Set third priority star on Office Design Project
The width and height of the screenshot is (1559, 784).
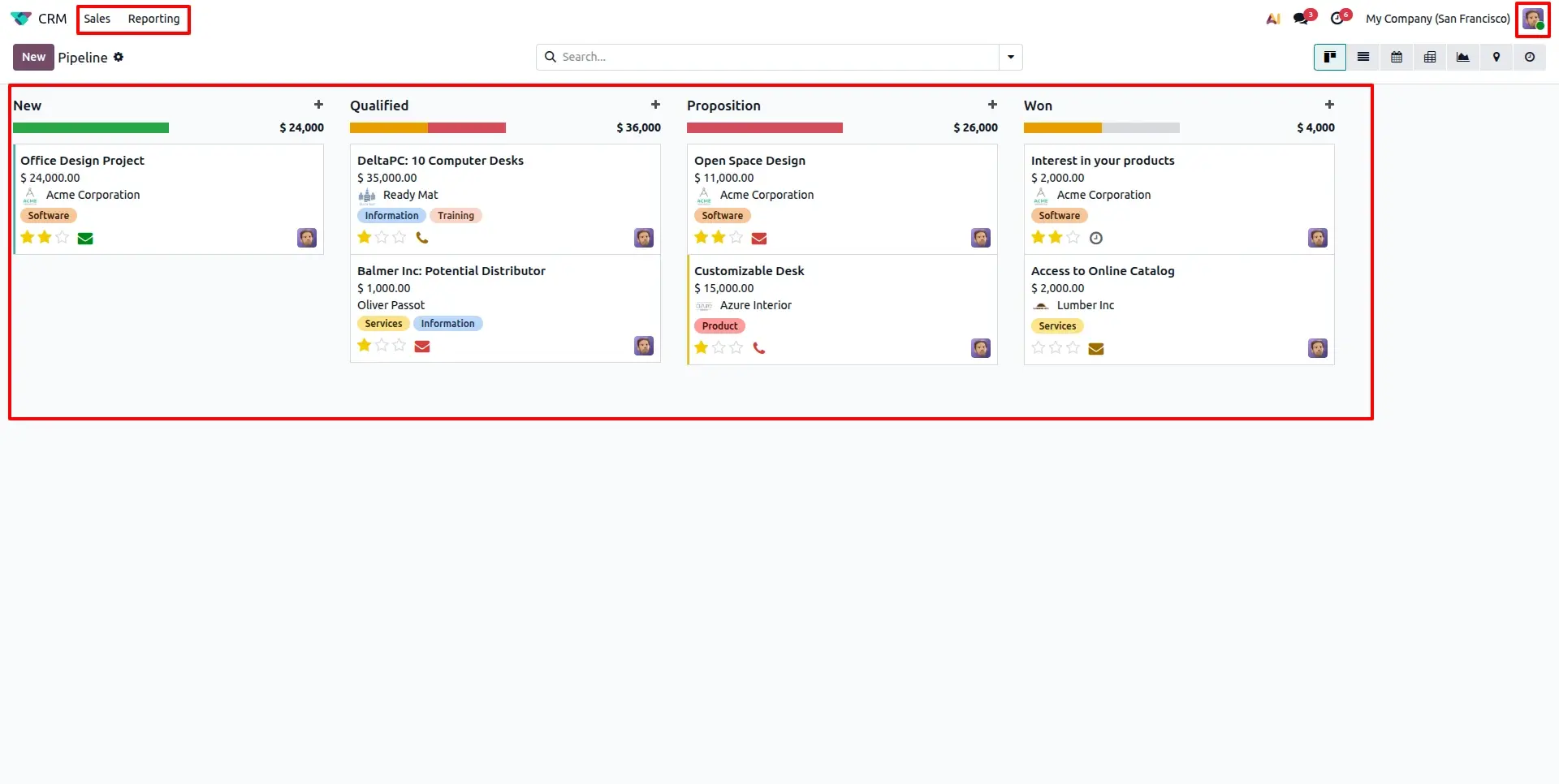tap(63, 237)
